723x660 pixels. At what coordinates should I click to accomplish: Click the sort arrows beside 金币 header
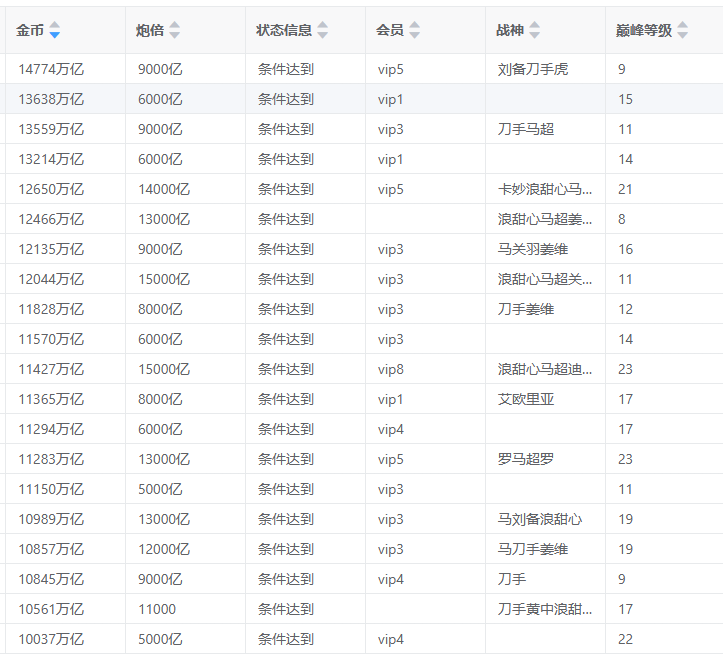pos(55,31)
